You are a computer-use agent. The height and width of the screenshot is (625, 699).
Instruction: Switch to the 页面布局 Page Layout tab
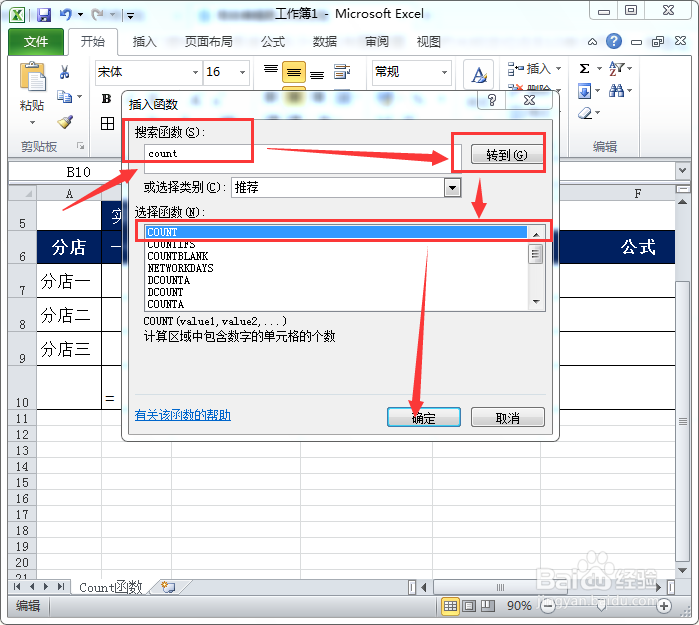(x=208, y=41)
